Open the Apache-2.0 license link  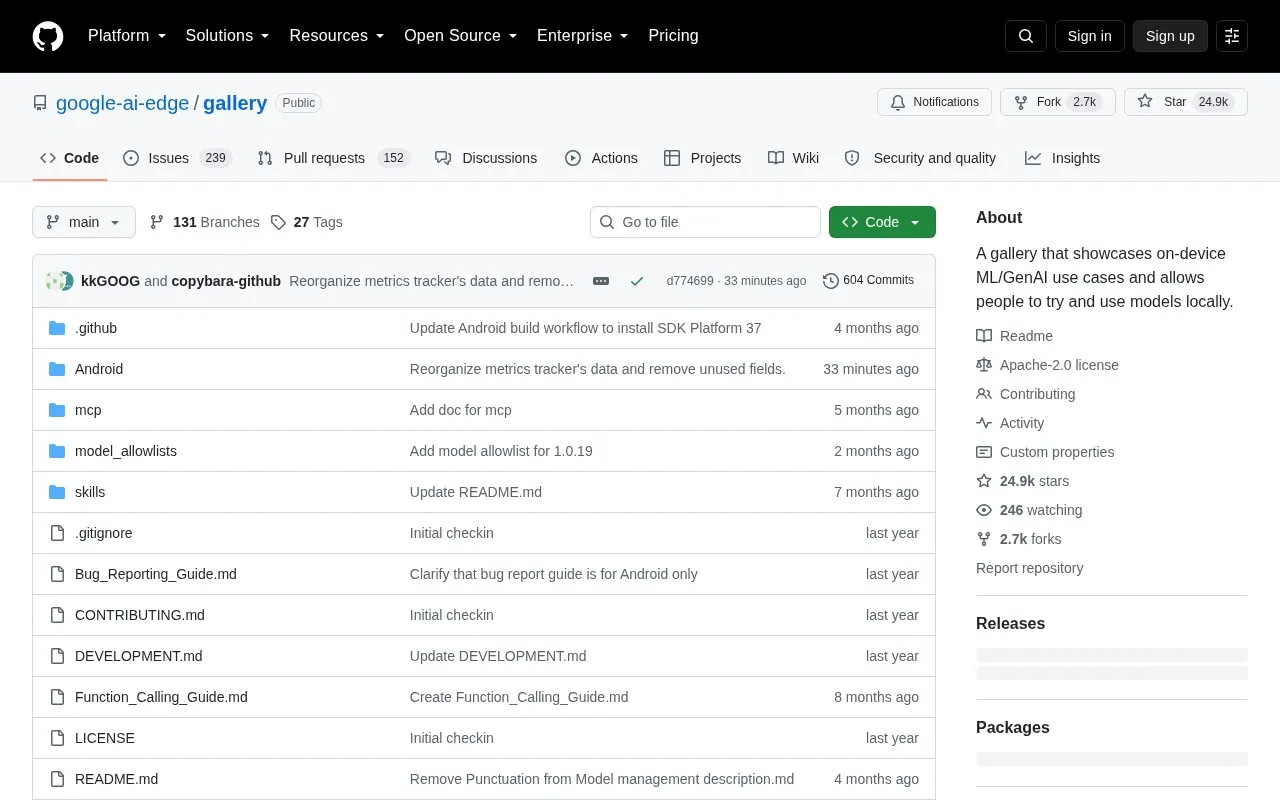[x=1047, y=365]
